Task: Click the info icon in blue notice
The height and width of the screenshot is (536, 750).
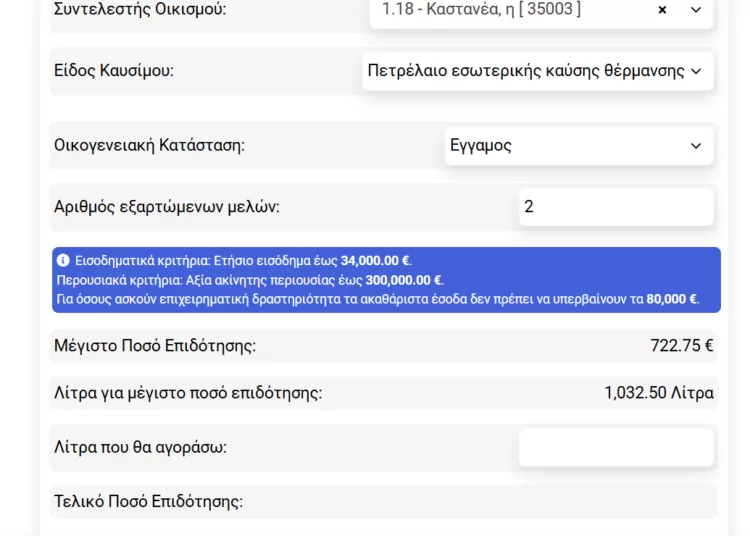Action: tap(63, 260)
